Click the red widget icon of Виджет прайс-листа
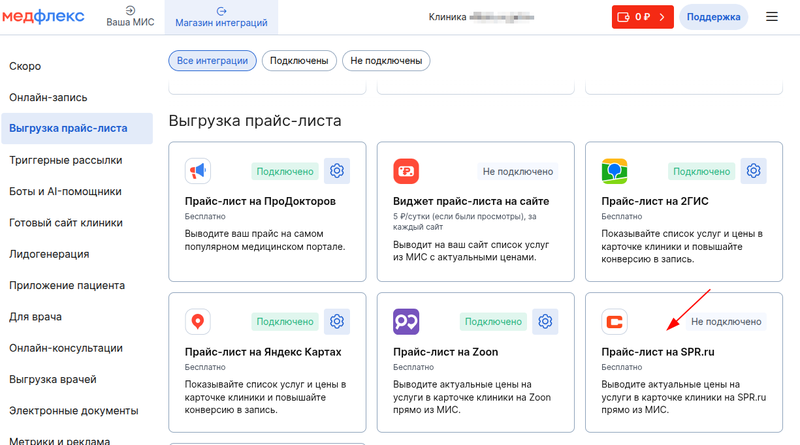The image size is (800, 445). (x=406, y=171)
